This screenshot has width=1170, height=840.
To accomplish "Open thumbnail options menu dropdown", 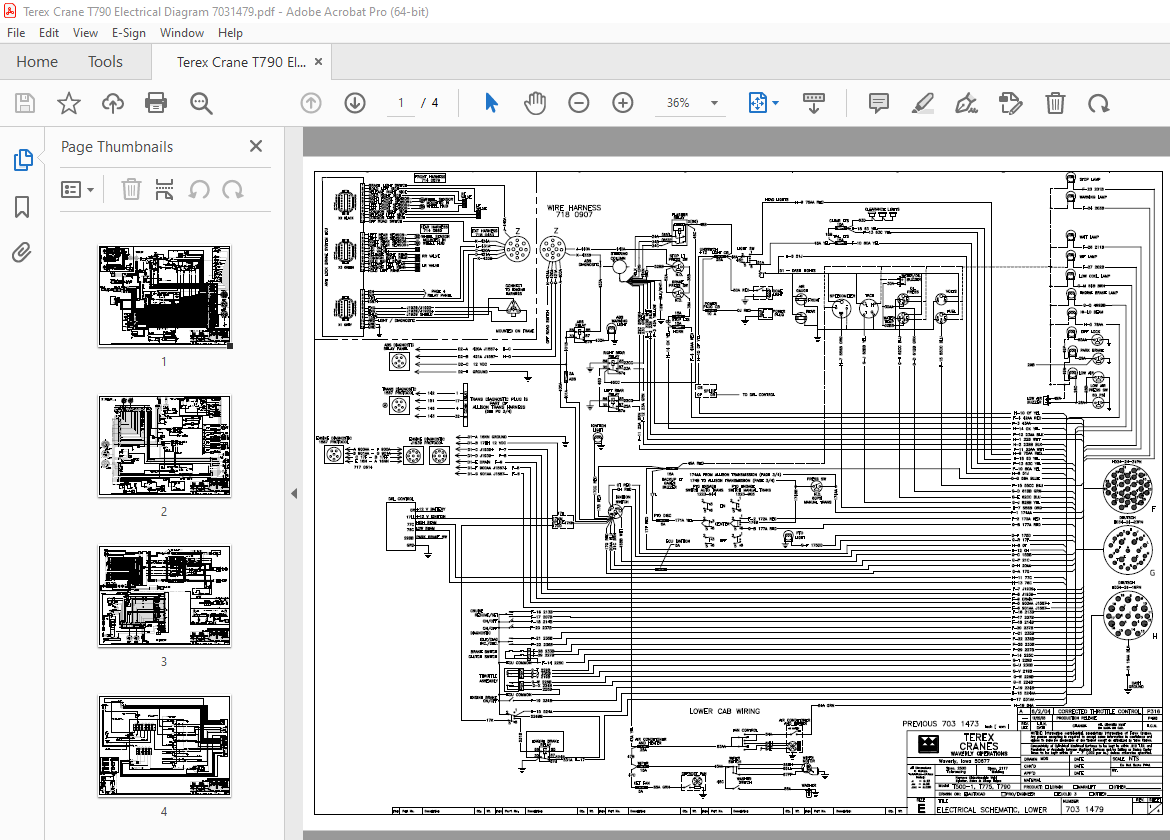I will coord(77,190).
